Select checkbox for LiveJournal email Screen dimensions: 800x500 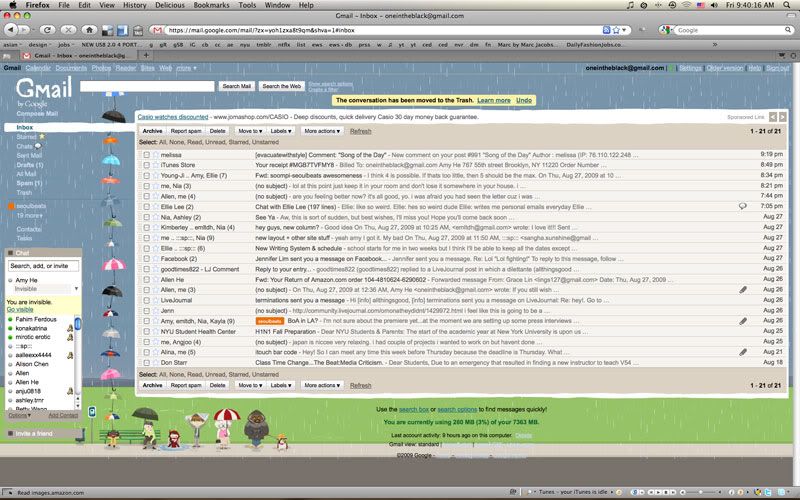coord(146,301)
